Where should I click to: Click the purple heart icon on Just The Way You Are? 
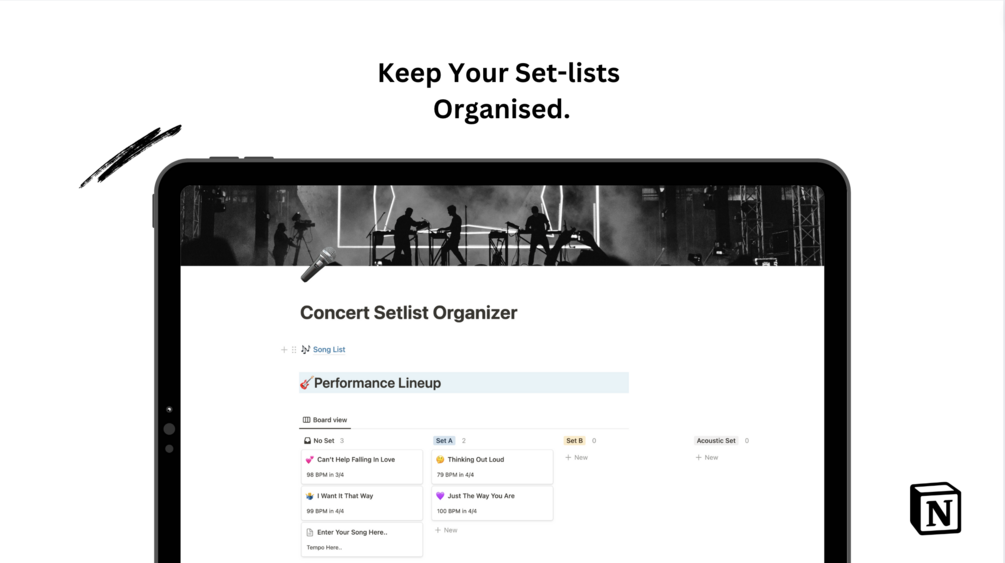(440, 496)
